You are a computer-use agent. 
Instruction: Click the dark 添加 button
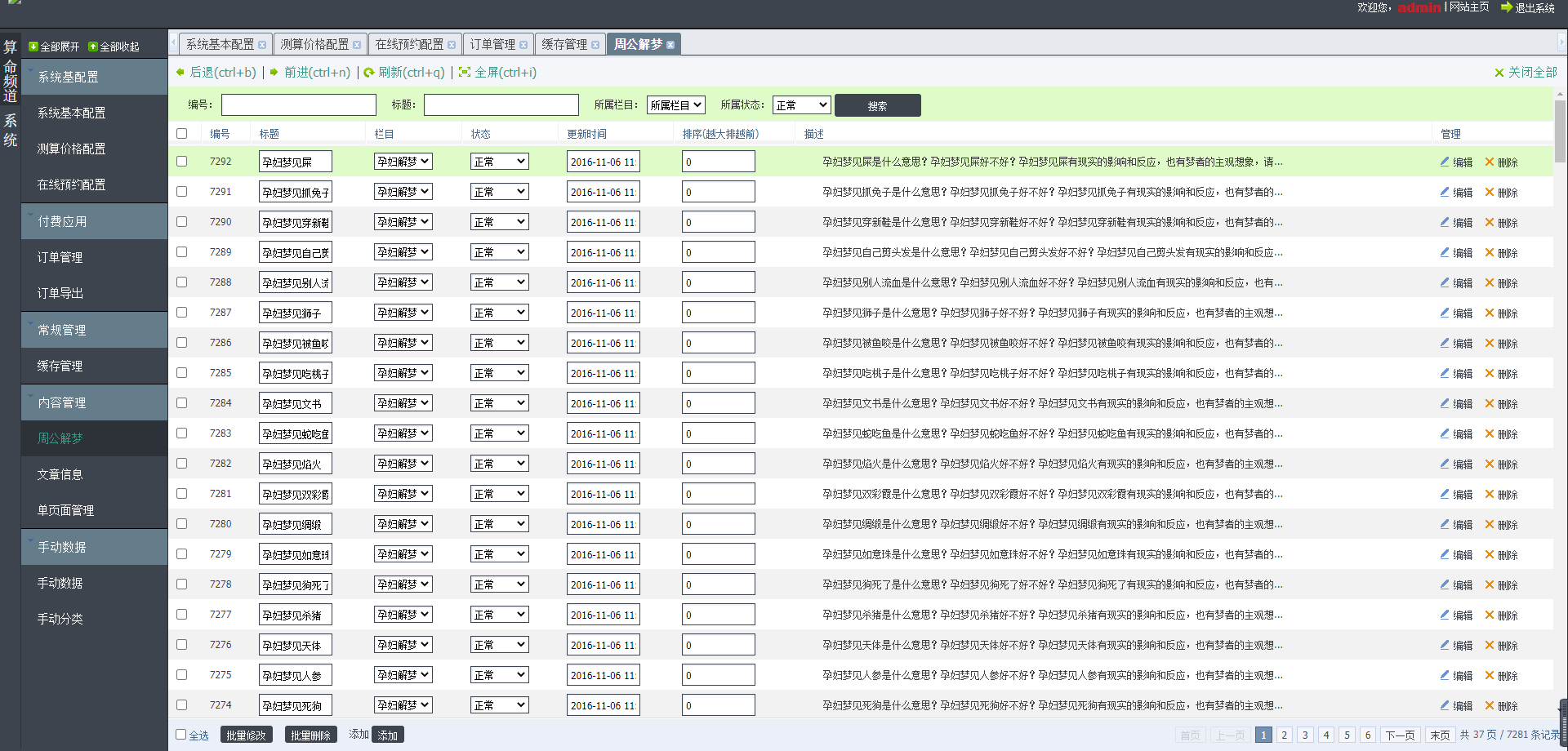point(387,735)
